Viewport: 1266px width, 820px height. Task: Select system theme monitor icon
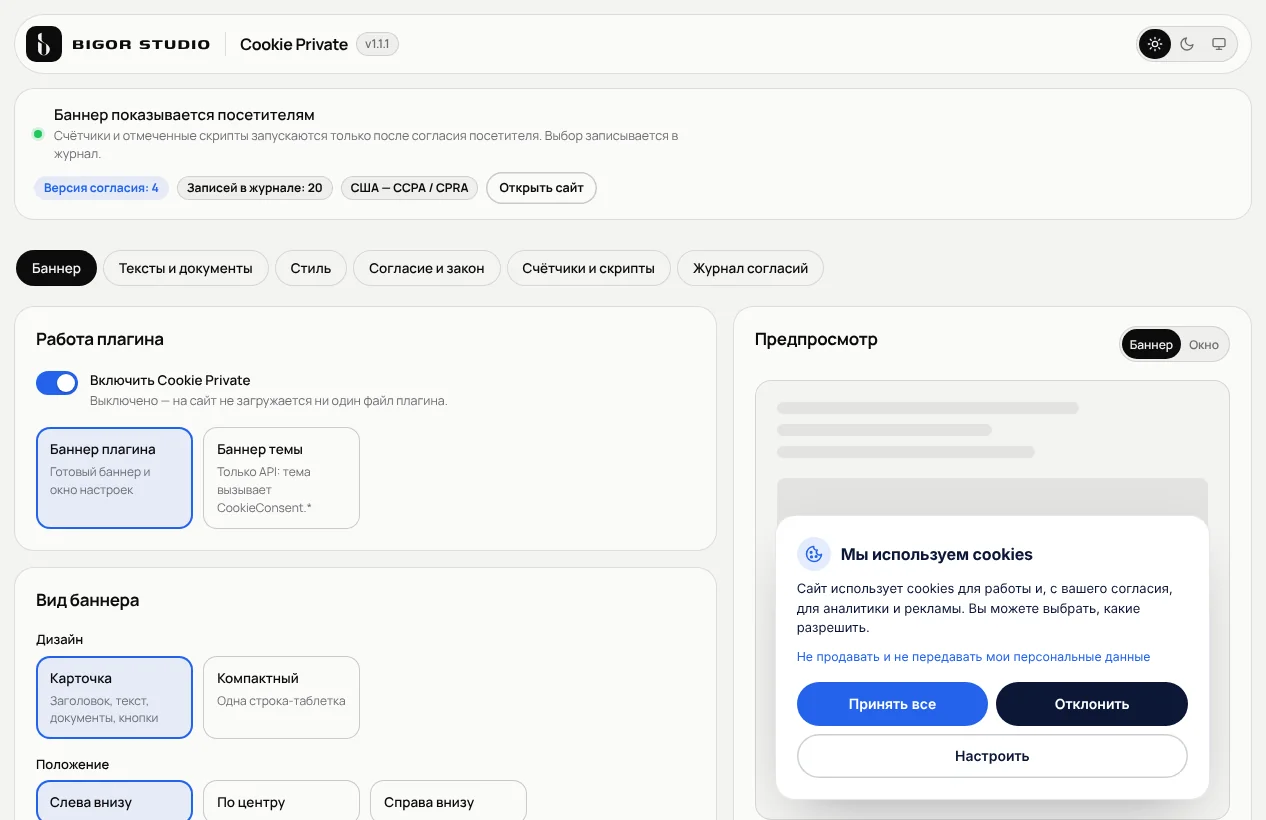(1219, 44)
